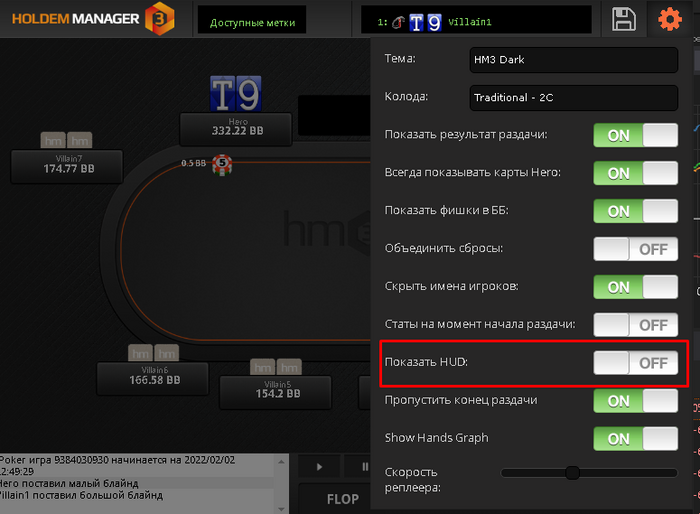The width and height of the screenshot is (700, 514).
Task: Click Villain6's hidden hm cards
Action: (154, 353)
